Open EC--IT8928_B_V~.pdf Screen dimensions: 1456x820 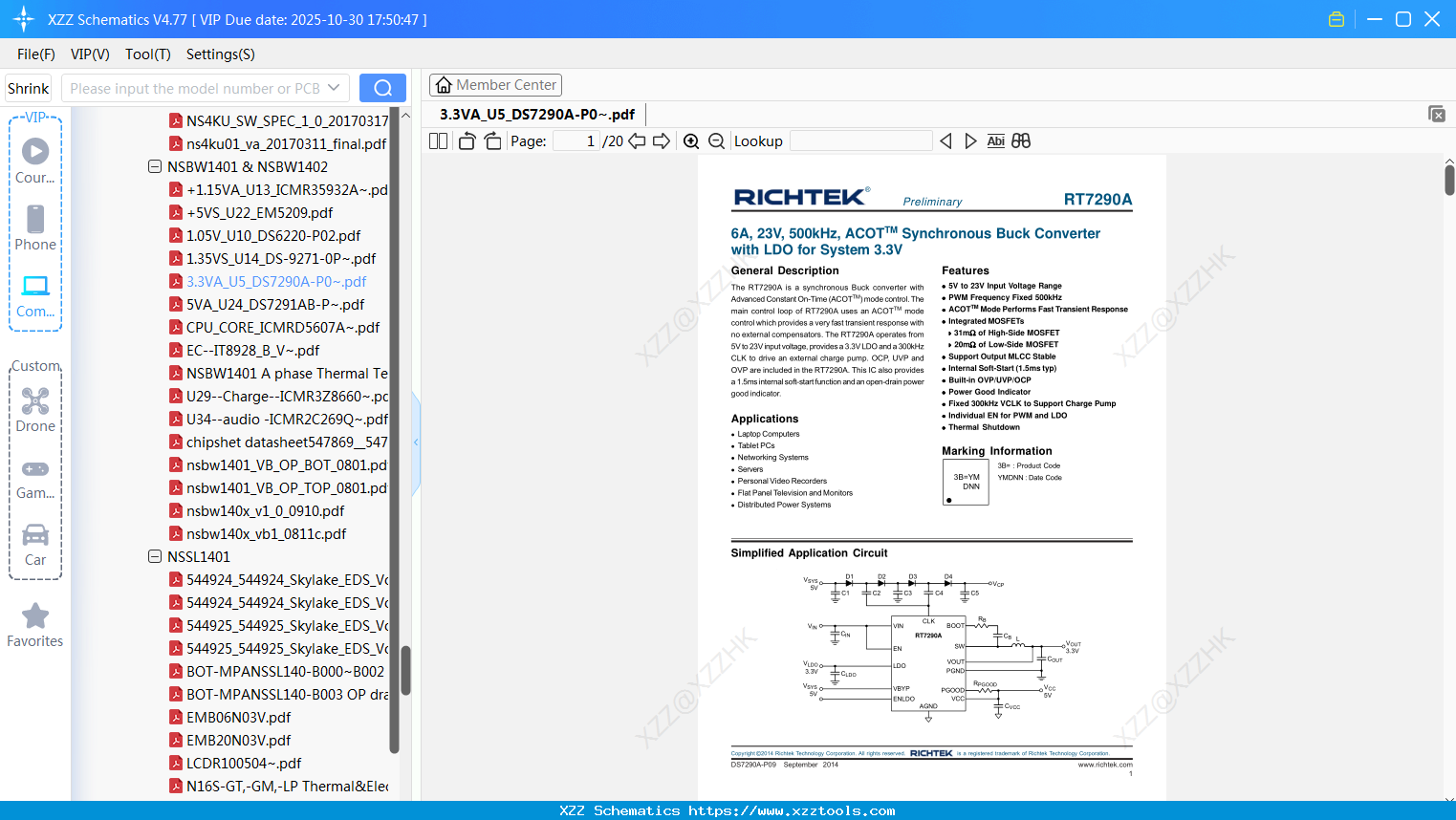pyautogui.click(x=245, y=350)
